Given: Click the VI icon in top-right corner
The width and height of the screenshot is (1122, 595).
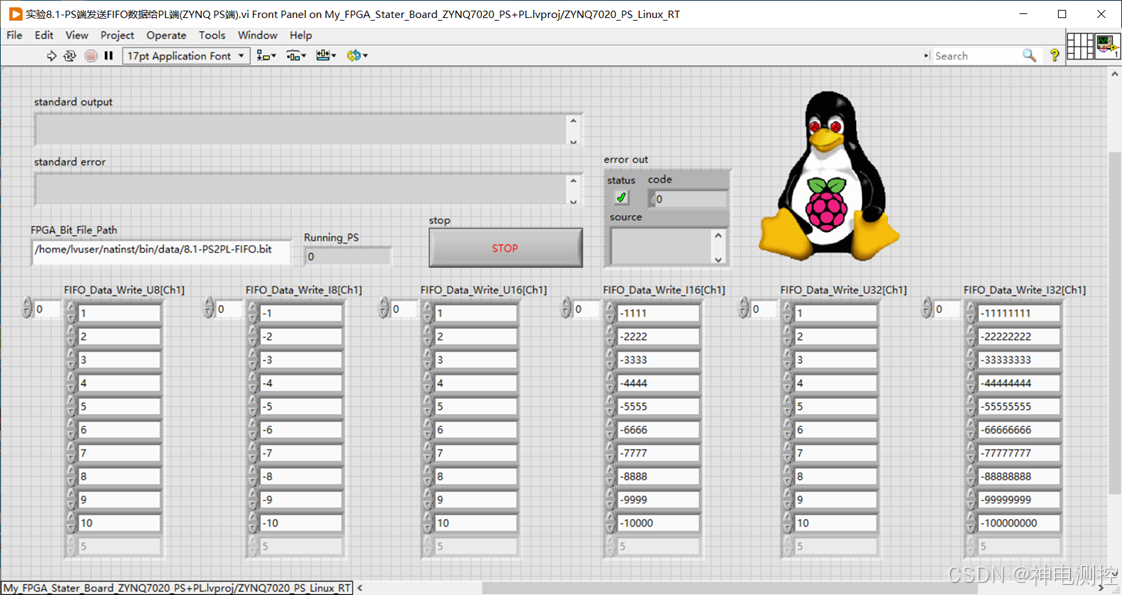Looking at the screenshot, I should pyautogui.click(x=1107, y=46).
